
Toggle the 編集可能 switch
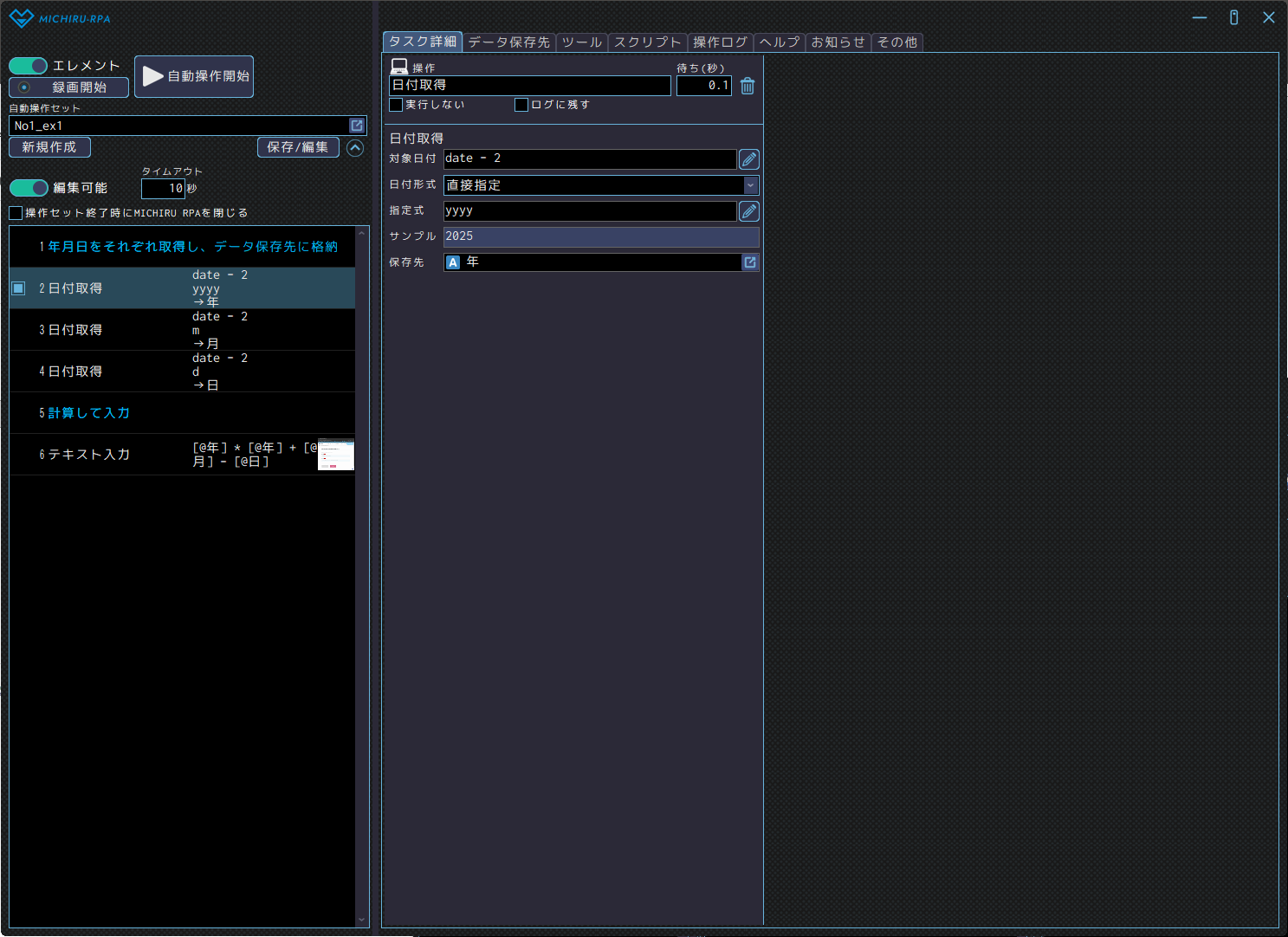pos(29,188)
